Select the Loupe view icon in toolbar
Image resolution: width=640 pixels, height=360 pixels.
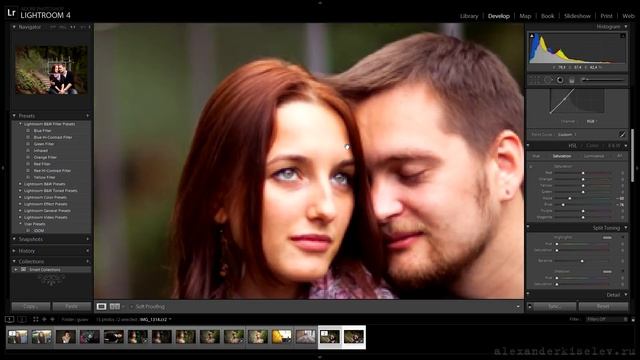[101, 307]
